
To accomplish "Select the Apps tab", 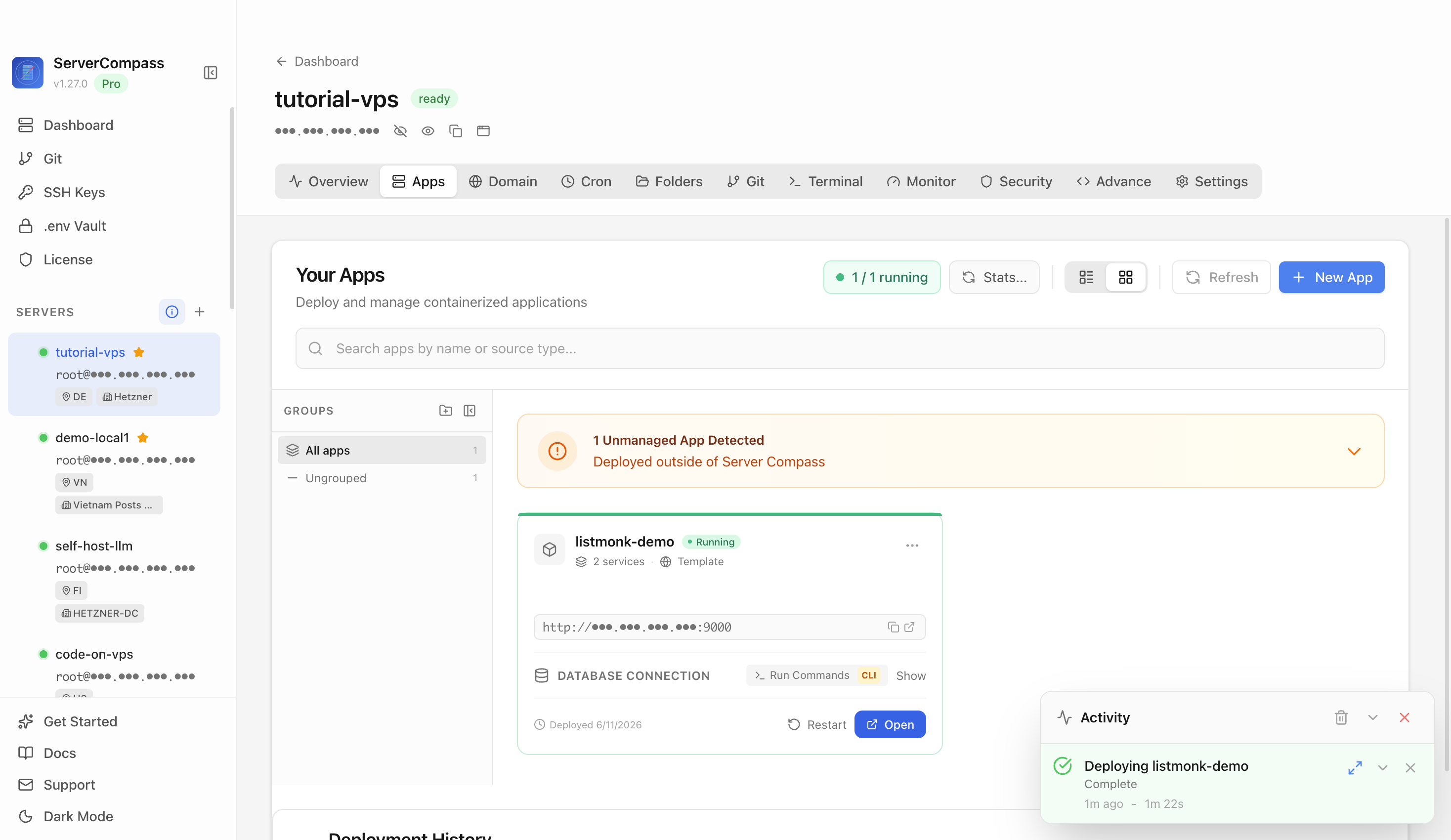I will 418,181.
